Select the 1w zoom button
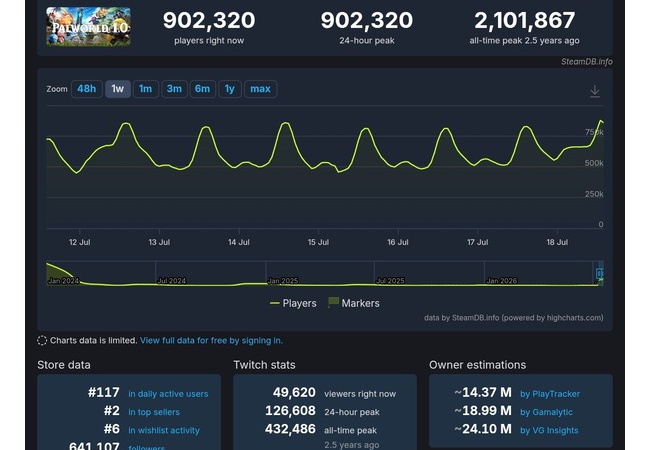Screen dimensions: 650x450 tap(118, 89)
